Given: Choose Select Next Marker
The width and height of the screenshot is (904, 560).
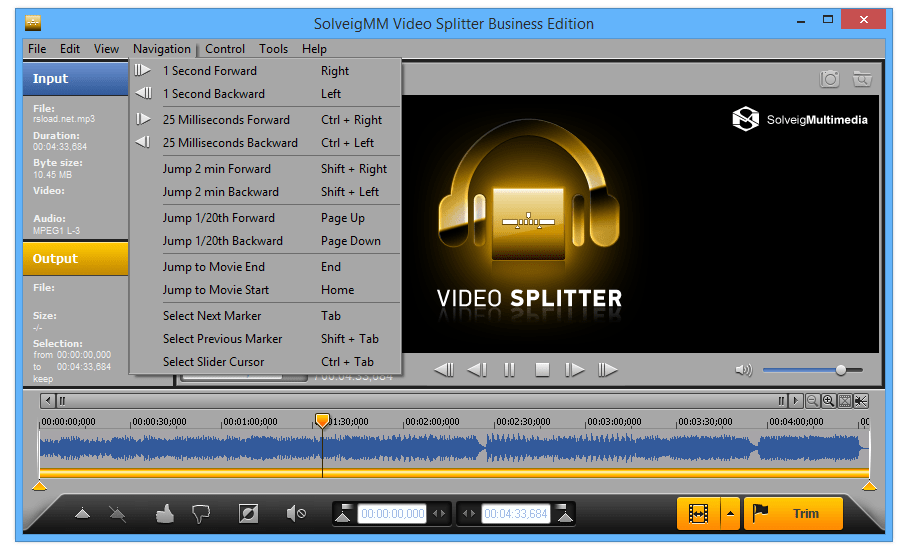Looking at the screenshot, I should click(x=265, y=316).
